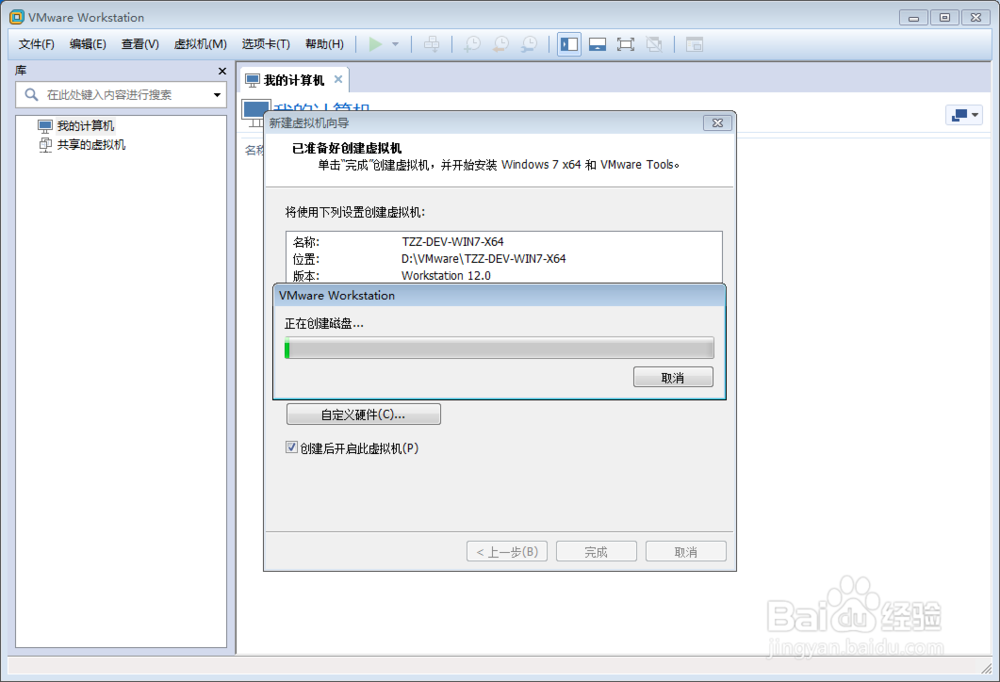Image resolution: width=1000 pixels, height=682 pixels.
Task: Open the power options dropdown arrow
Action: point(395,44)
